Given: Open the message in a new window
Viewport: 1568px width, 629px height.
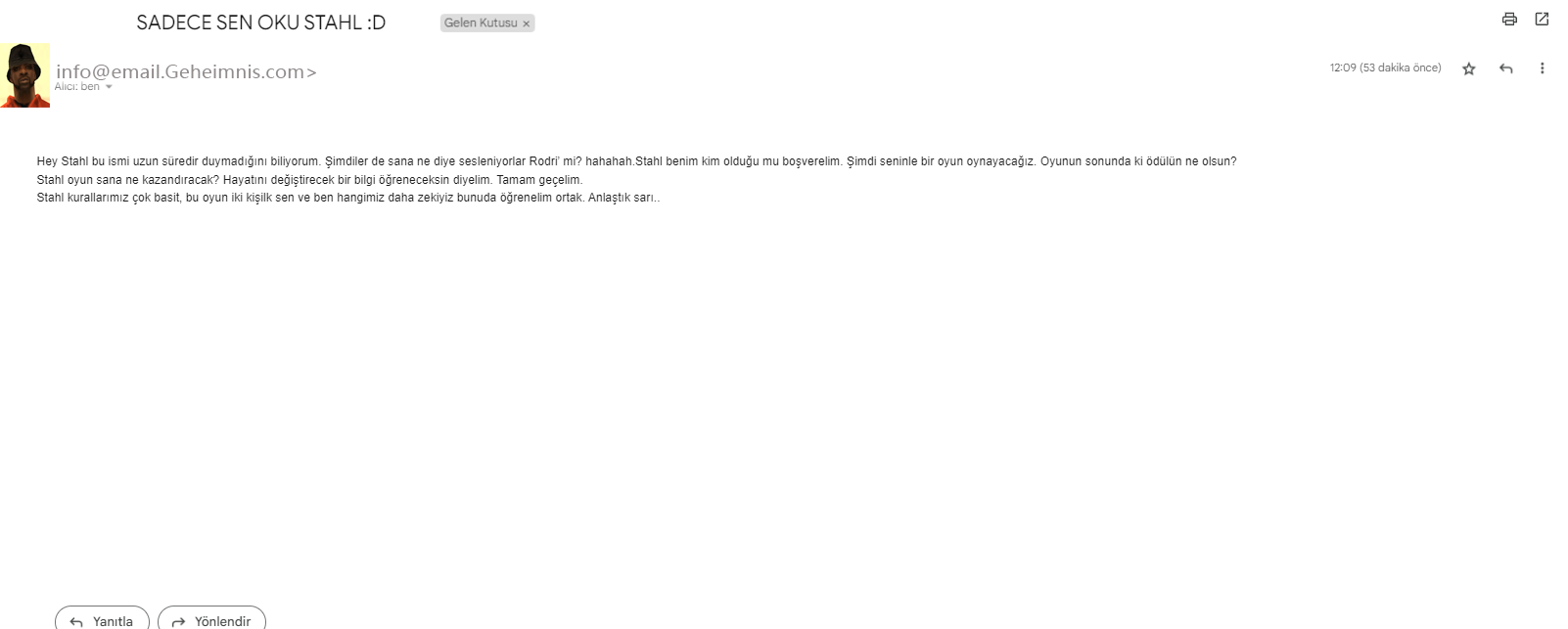Looking at the screenshot, I should pos(1542,20).
